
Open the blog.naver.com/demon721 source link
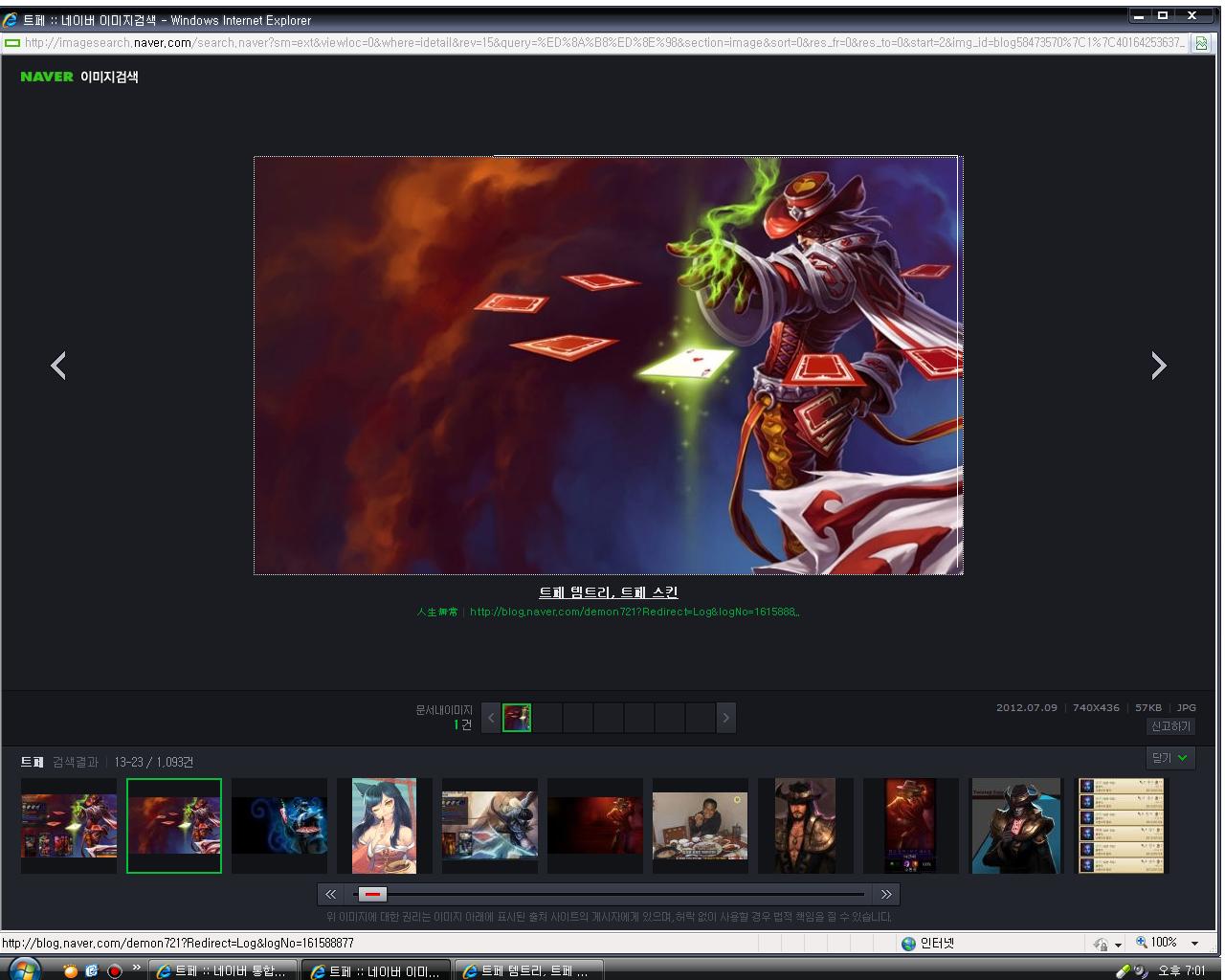click(635, 612)
